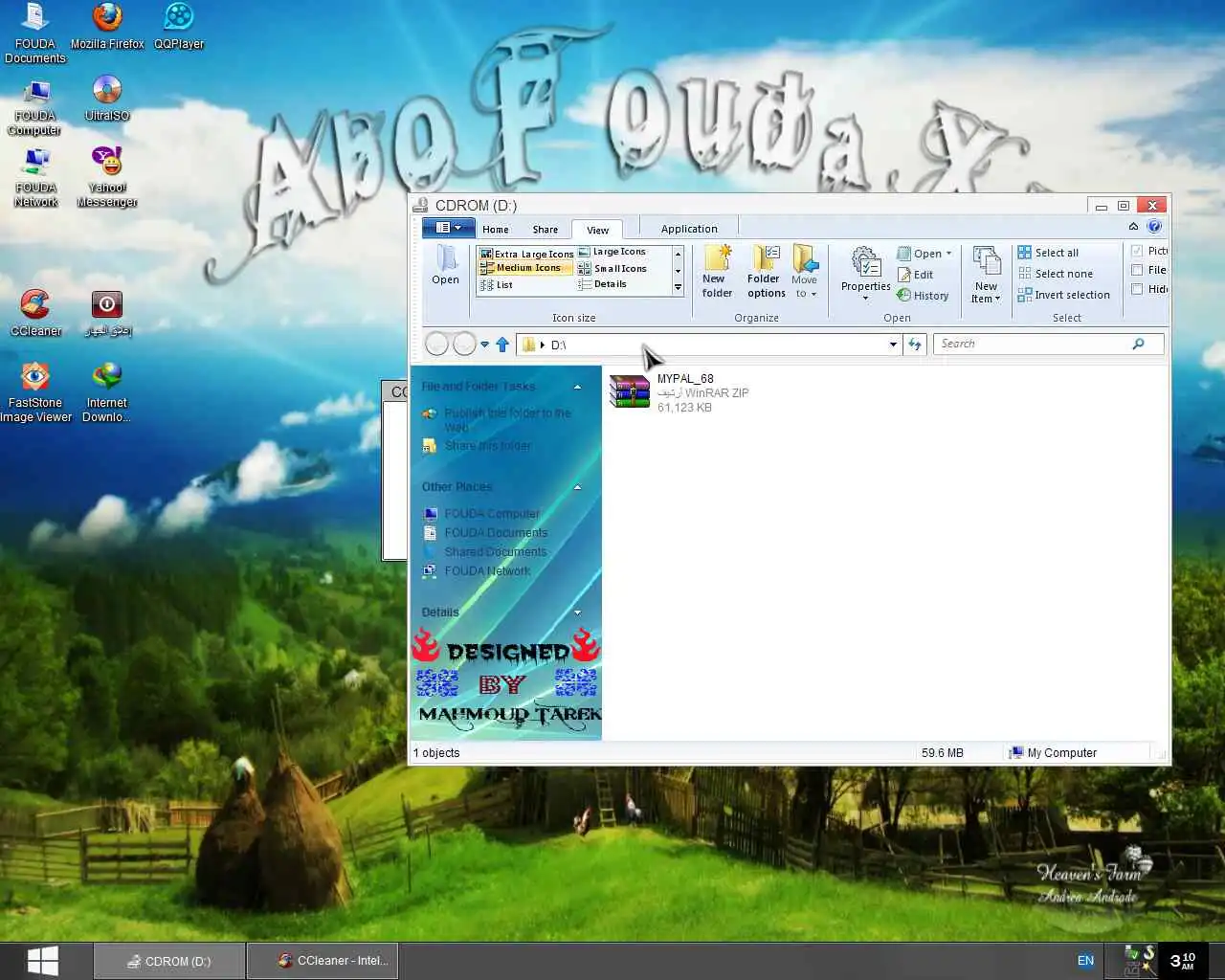Viewport: 1225px width, 980px height.
Task: Open the Open button dropdown arrow
Action: pyautogui.click(x=948, y=254)
